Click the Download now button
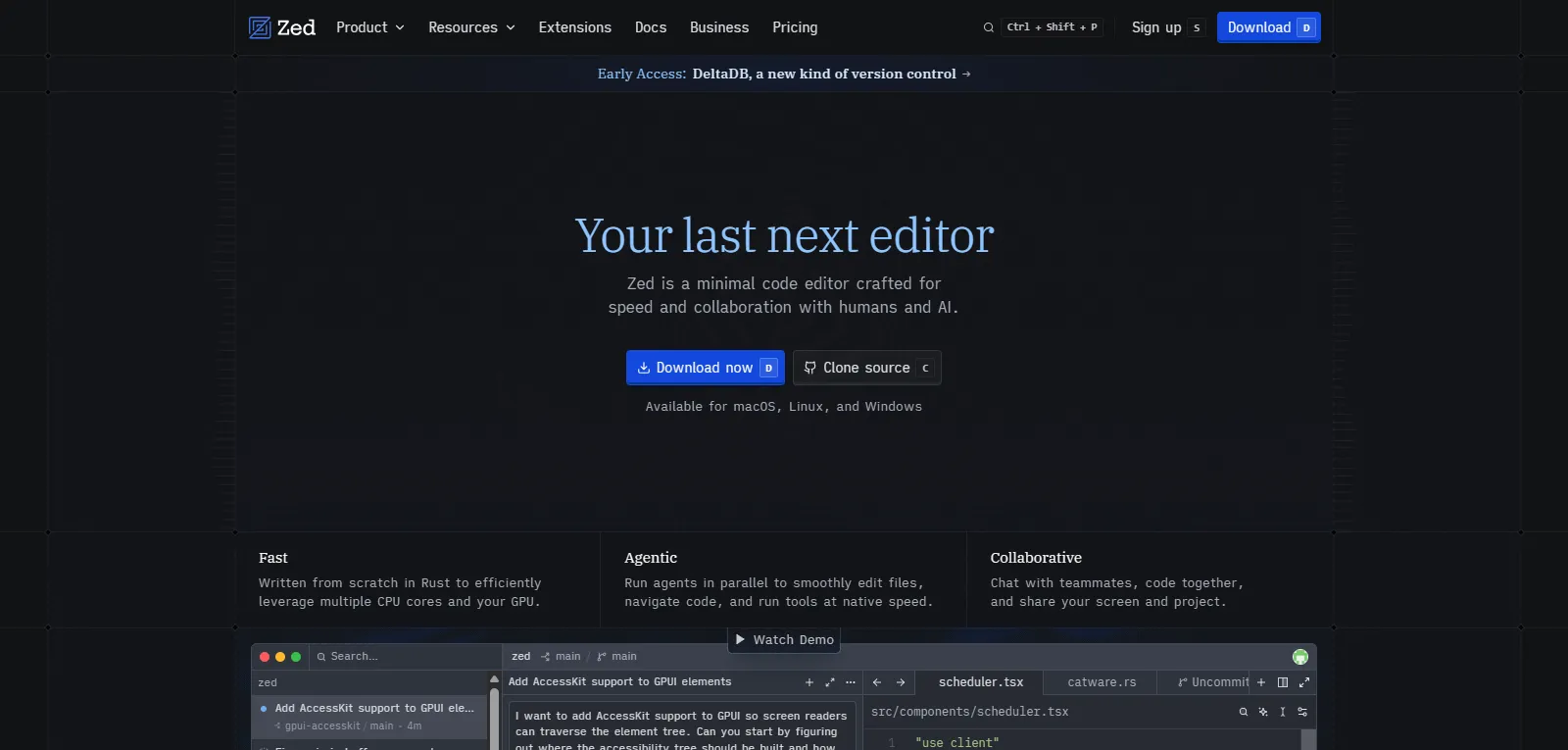This screenshot has height=750, width=1568. tap(706, 368)
